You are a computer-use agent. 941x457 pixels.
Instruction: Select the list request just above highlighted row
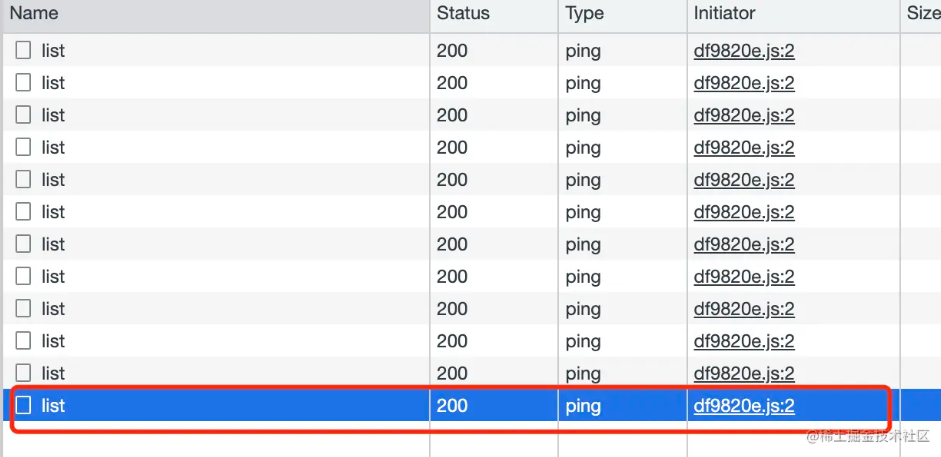pyautogui.click(x=53, y=373)
